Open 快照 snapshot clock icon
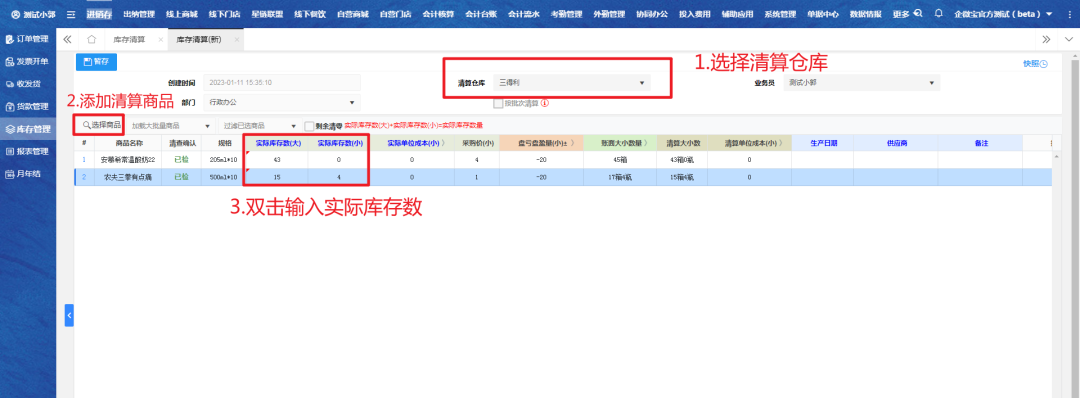The width and height of the screenshot is (1080, 398). [1035, 64]
